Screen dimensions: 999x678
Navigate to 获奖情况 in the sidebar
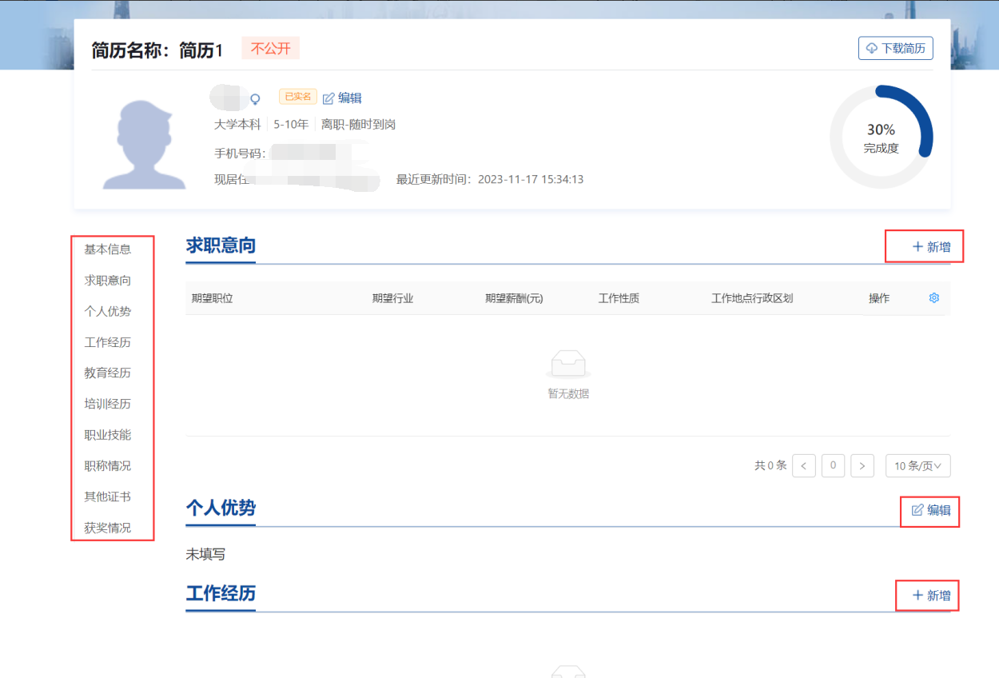coord(107,528)
